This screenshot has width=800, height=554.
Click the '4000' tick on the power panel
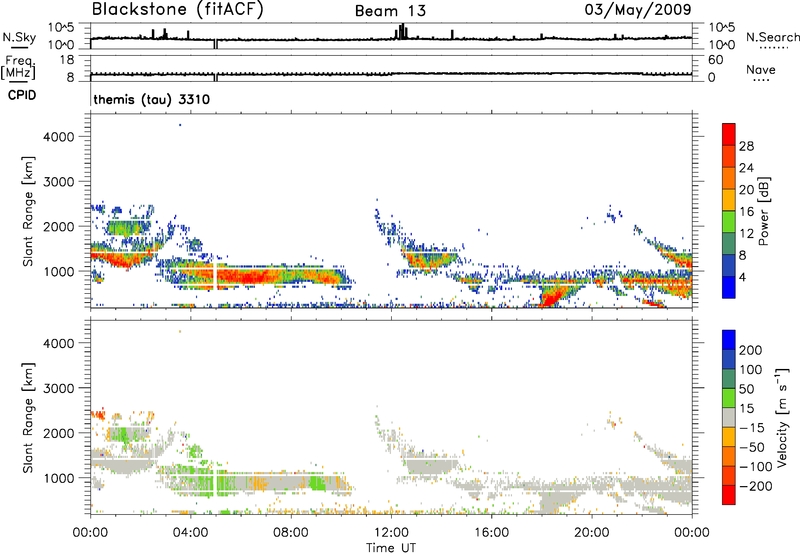click(x=59, y=137)
